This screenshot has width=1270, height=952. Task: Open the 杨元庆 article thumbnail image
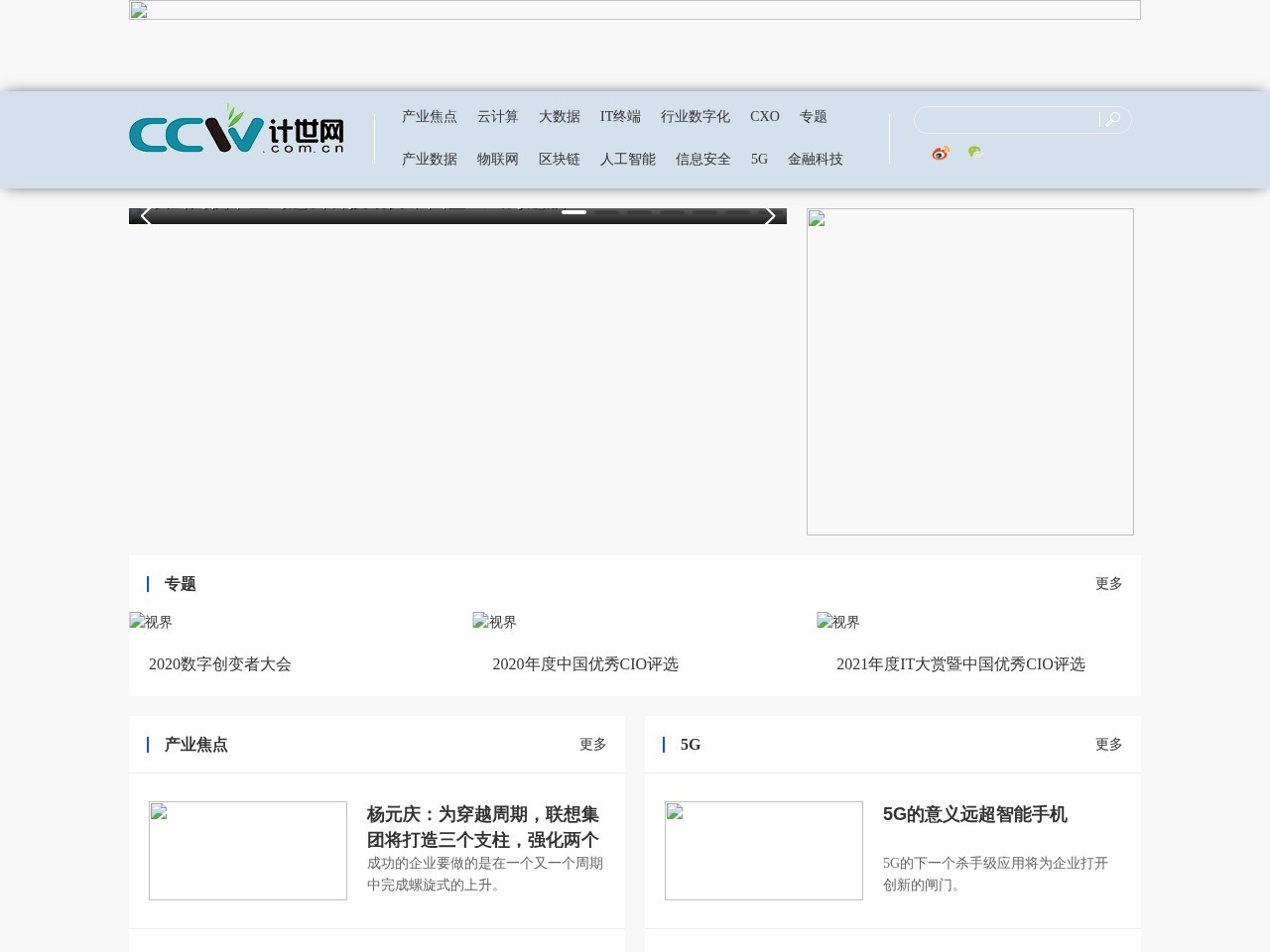248,851
